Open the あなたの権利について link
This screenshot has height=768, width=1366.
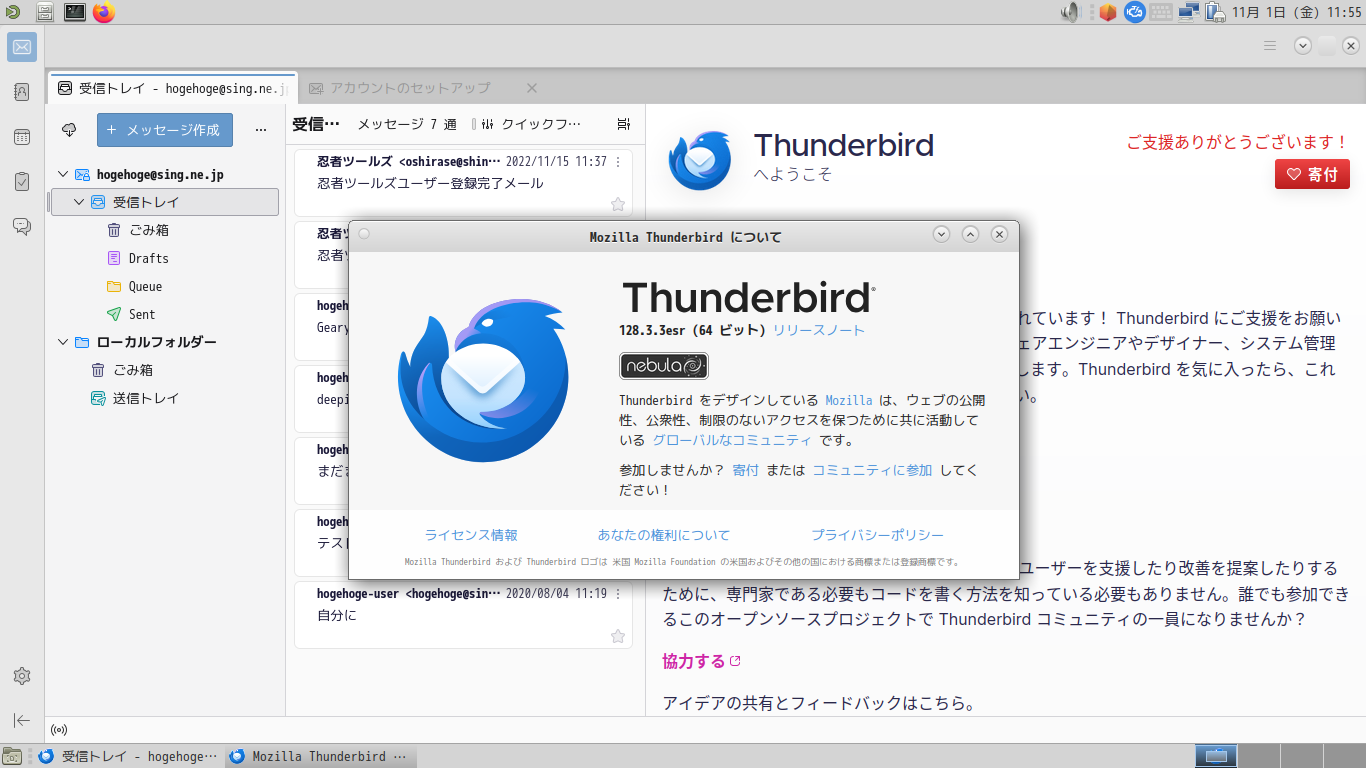[664, 535]
